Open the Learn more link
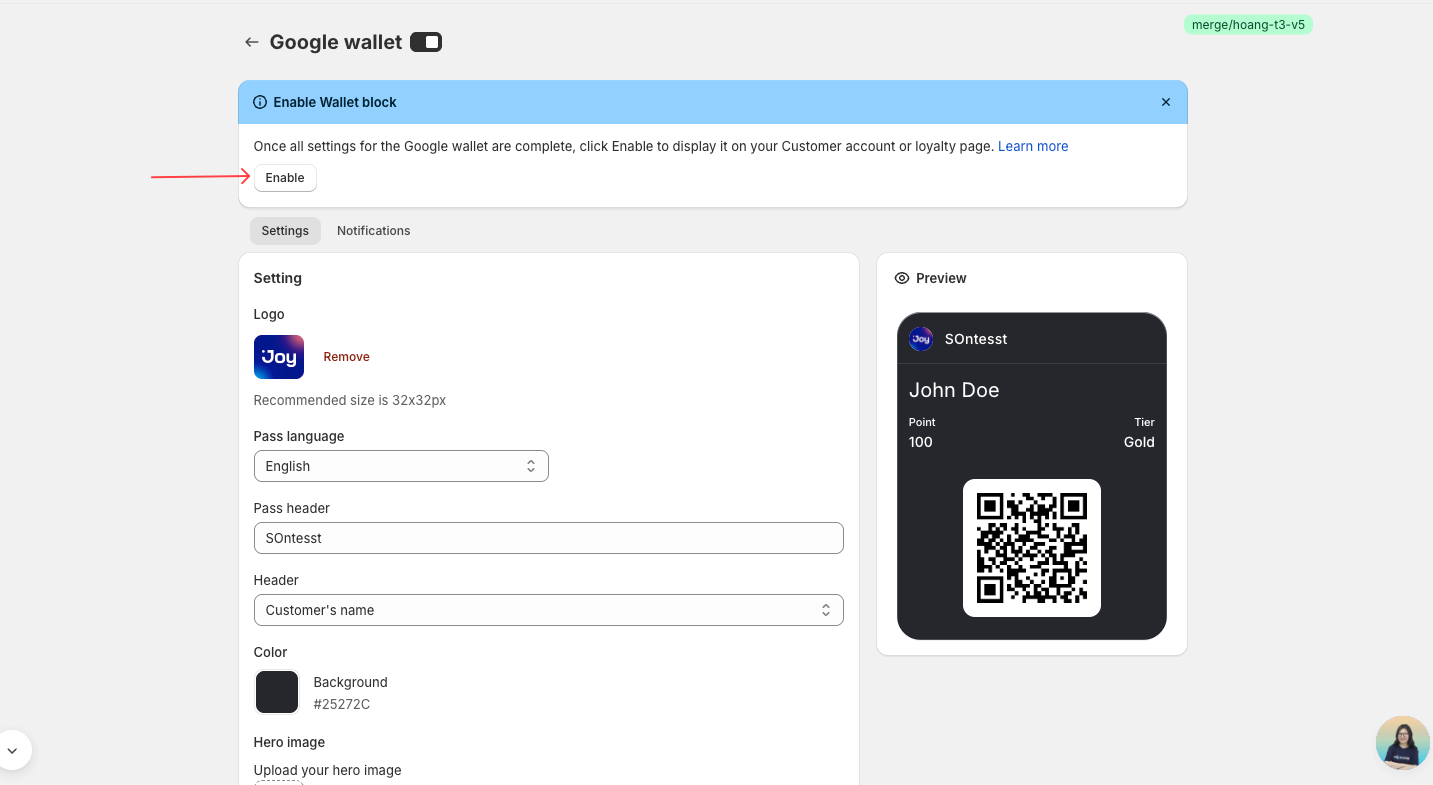Screen dimensions: 1433x785 point(1033,146)
